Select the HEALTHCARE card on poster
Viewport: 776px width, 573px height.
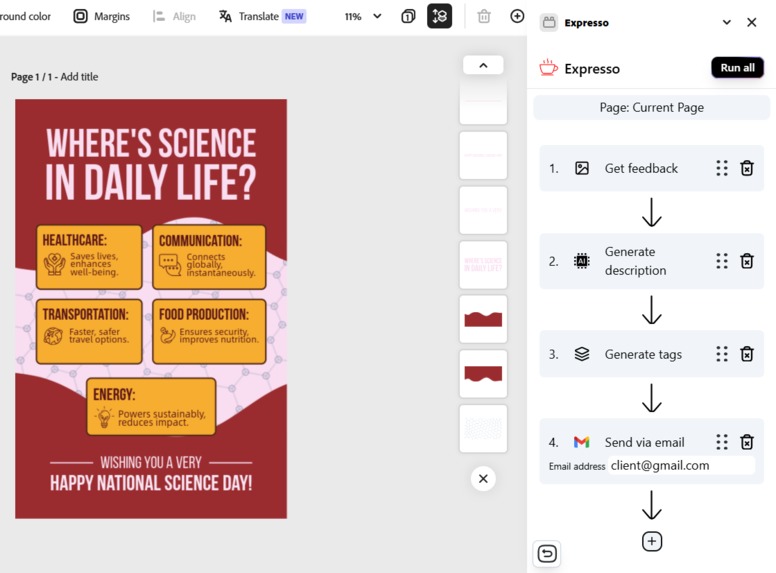(89, 257)
